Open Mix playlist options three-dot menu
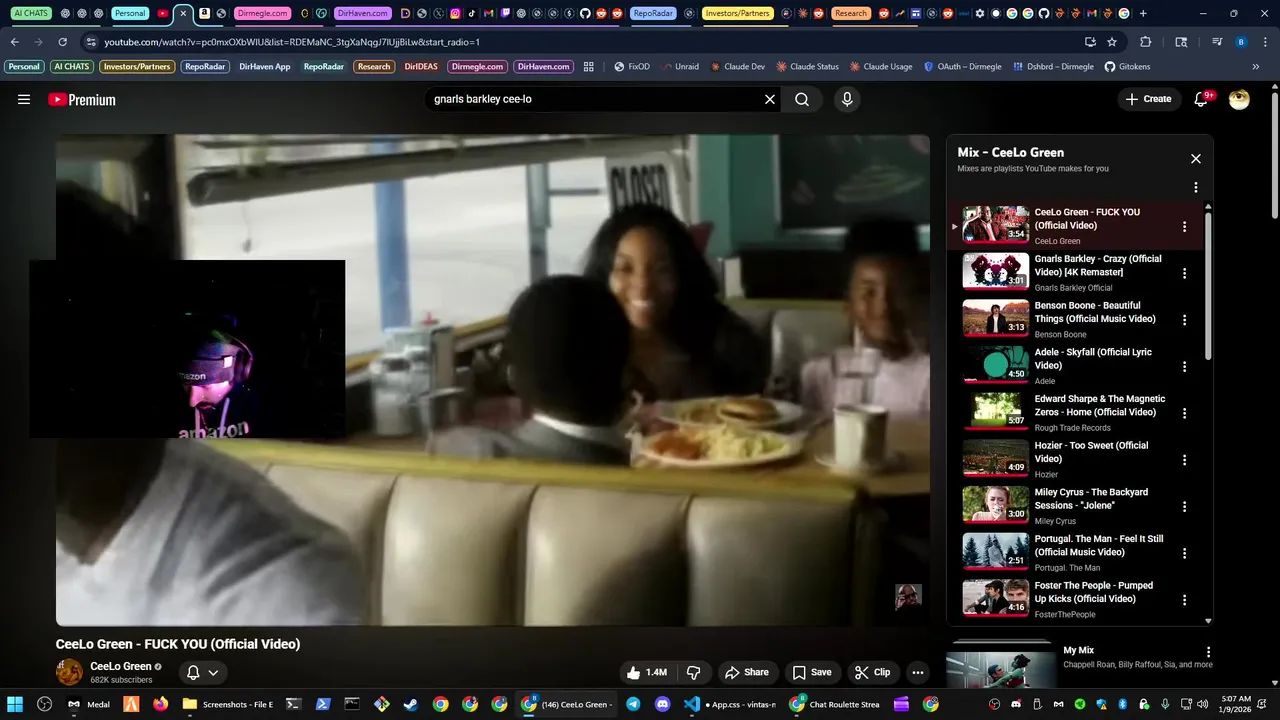This screenshot has height=720, width=1280. (1195, 187)
